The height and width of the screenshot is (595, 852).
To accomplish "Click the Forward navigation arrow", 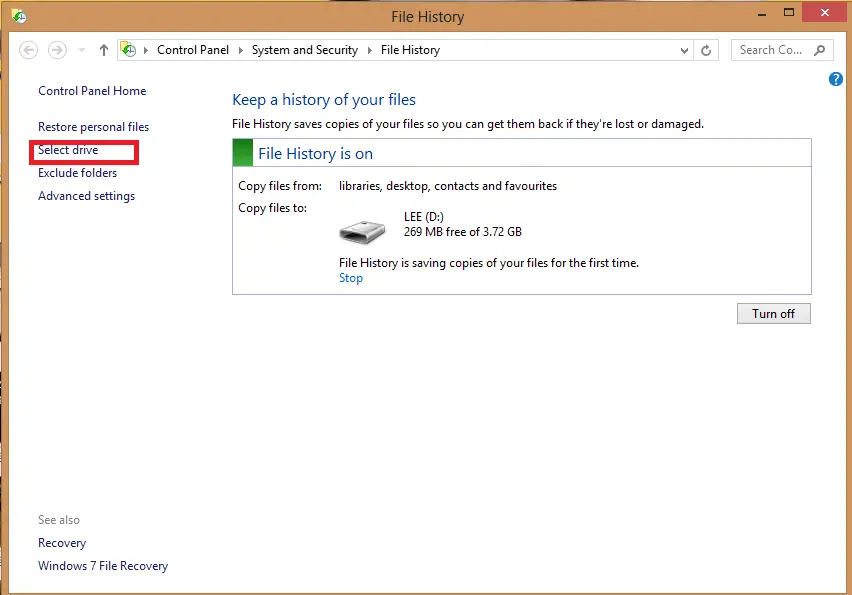I will coord(57,50).
